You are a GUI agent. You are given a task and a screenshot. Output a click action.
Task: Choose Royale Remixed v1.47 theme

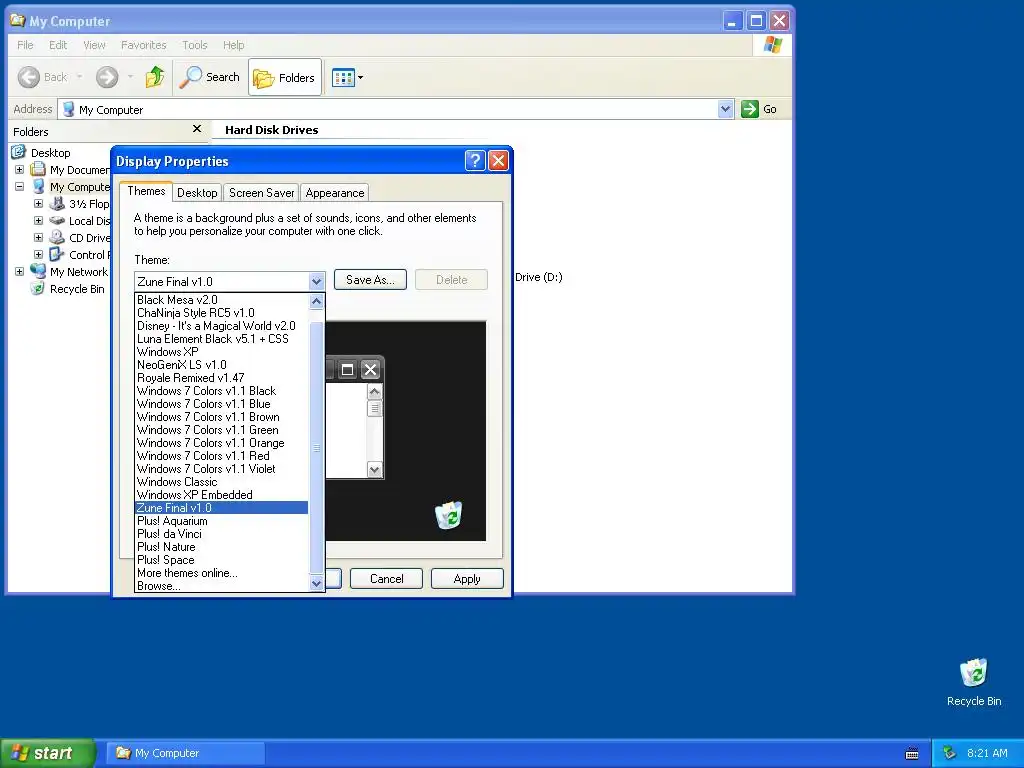tap(221, 378)
